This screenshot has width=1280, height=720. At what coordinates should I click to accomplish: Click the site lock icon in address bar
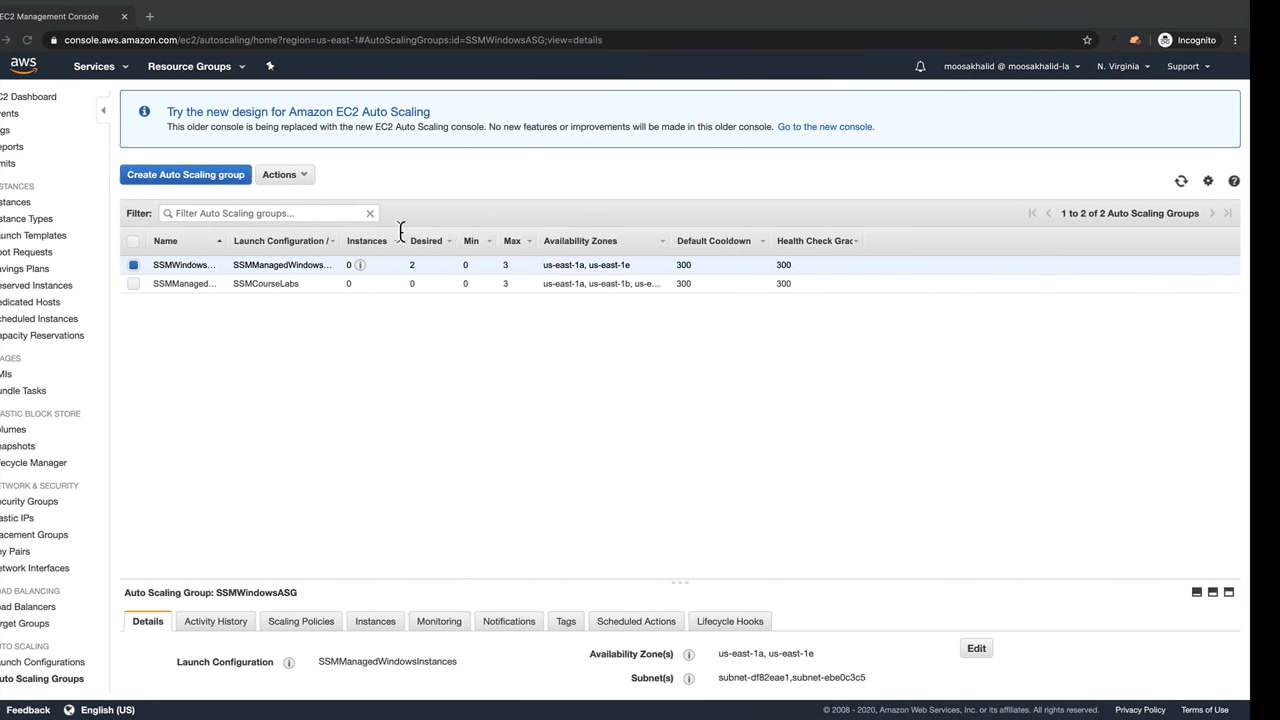point(54,40)
